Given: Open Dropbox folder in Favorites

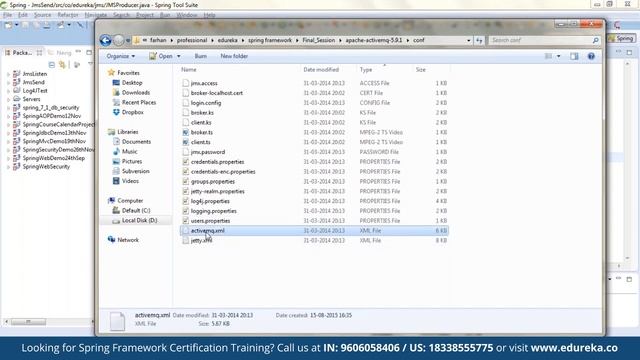Looking at the screenshot, I should coord(133,112).
